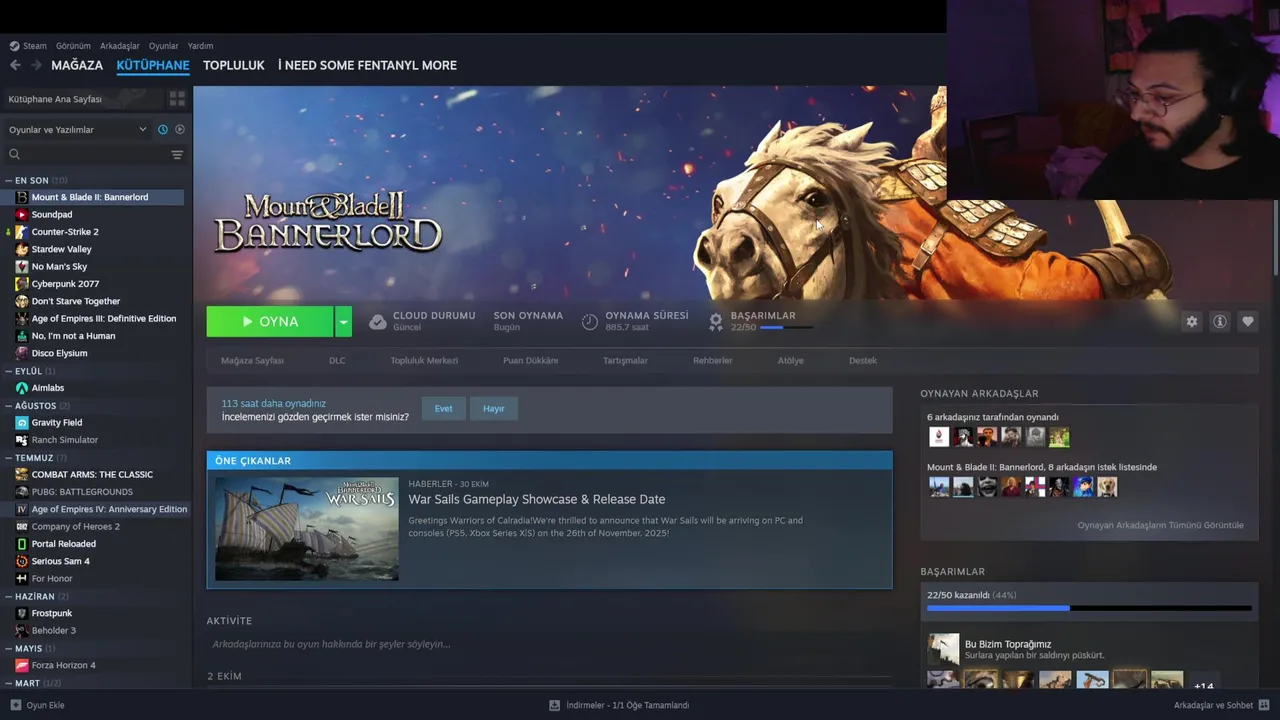Screen dimensions: 1280x720
Task: Open the Steam menu
Action: click(28, 46)
